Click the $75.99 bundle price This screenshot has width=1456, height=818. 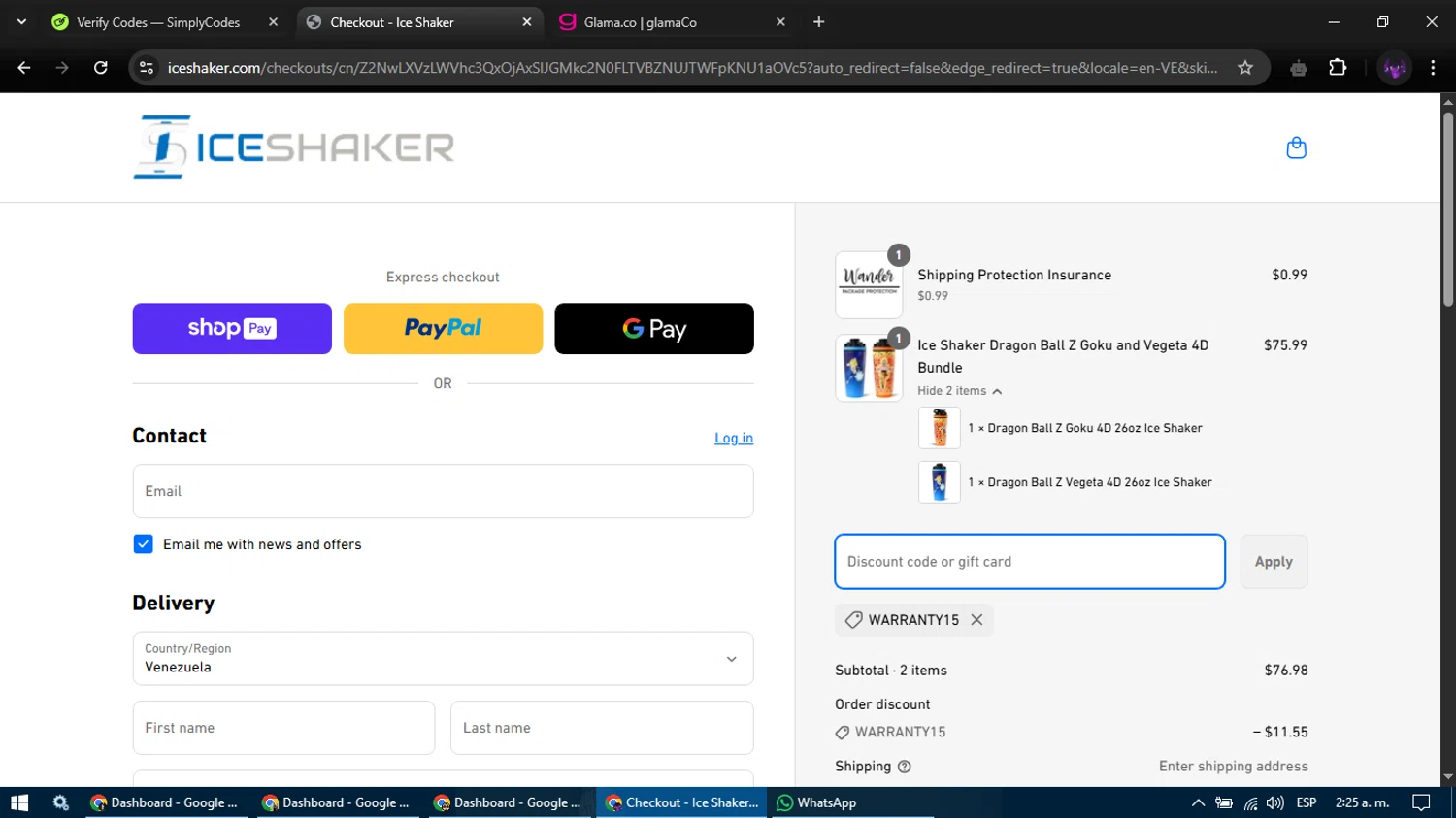(x=1285, y=345)
